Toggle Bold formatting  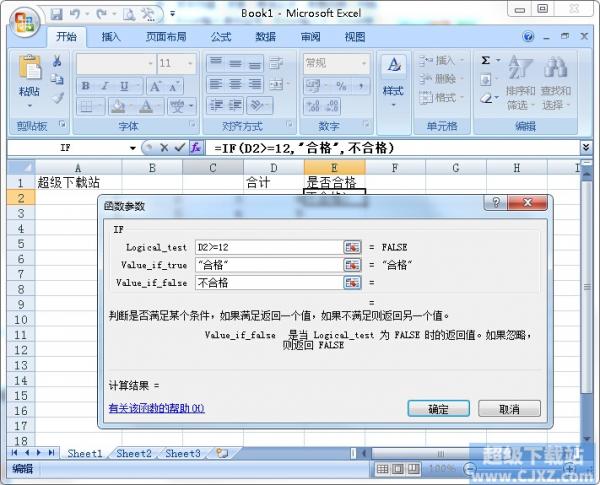pyautogui.click(x=86, y=86)
